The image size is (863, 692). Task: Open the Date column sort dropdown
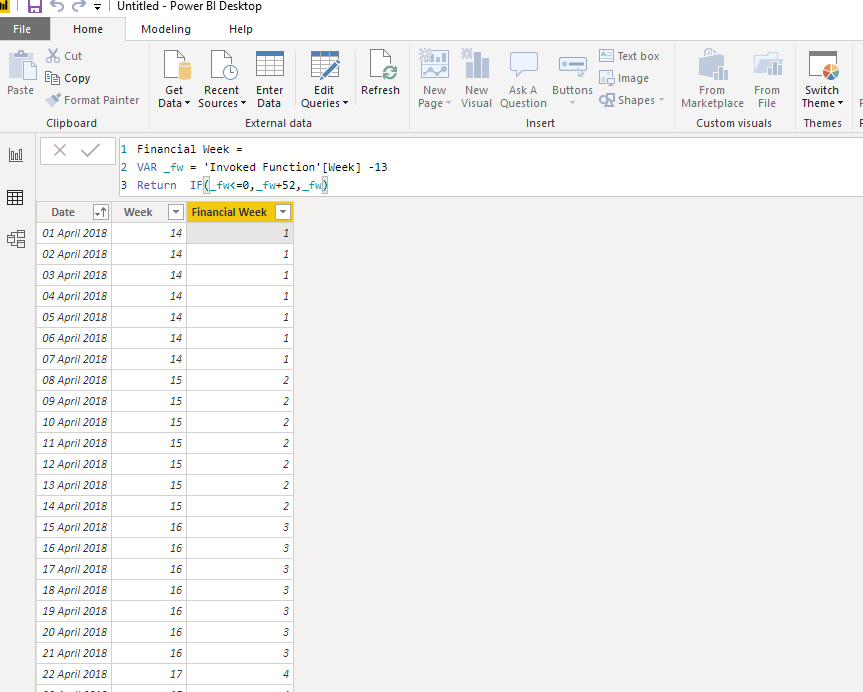click(x=101, y=212)
